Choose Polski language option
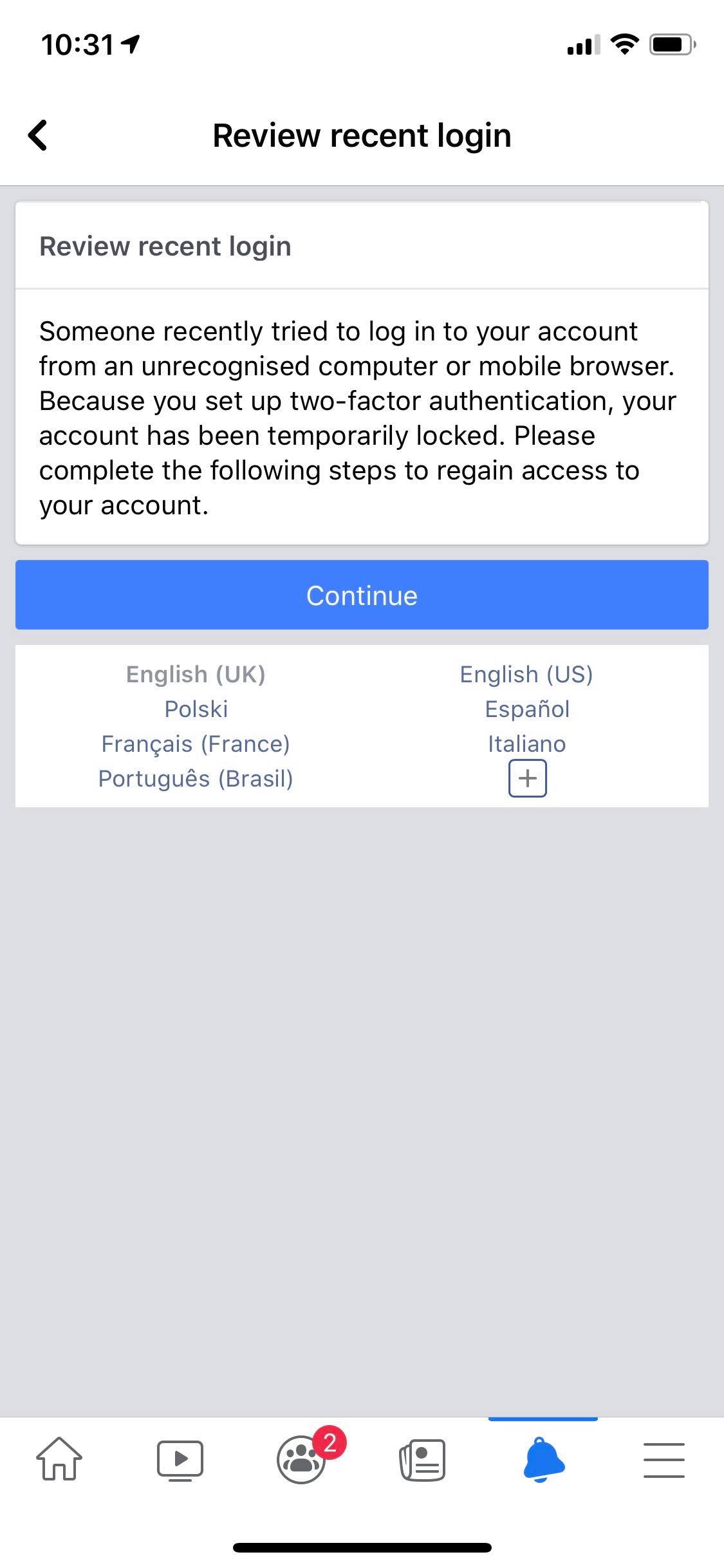The width and height of the screenshot is (724, 1568). pyautogui.click(x=196, y=709)
